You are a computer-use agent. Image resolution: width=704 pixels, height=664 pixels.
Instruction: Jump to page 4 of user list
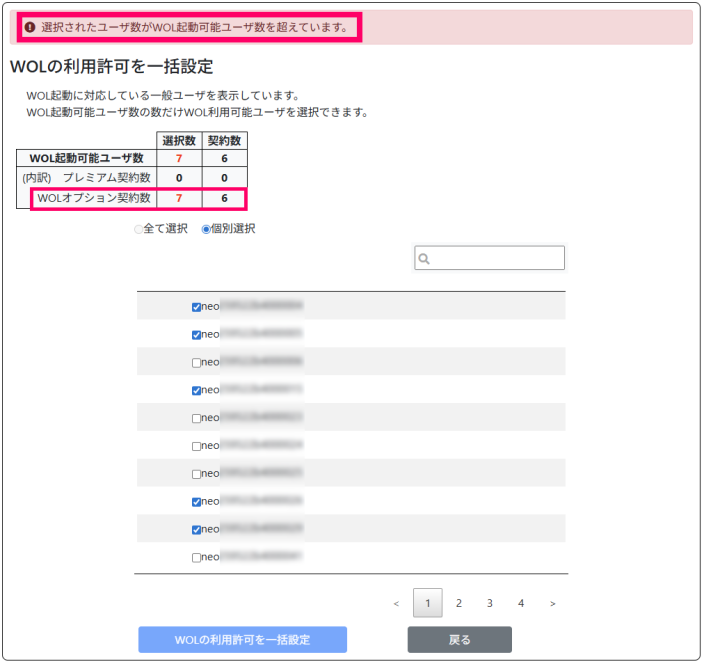[x=521, y=604]
